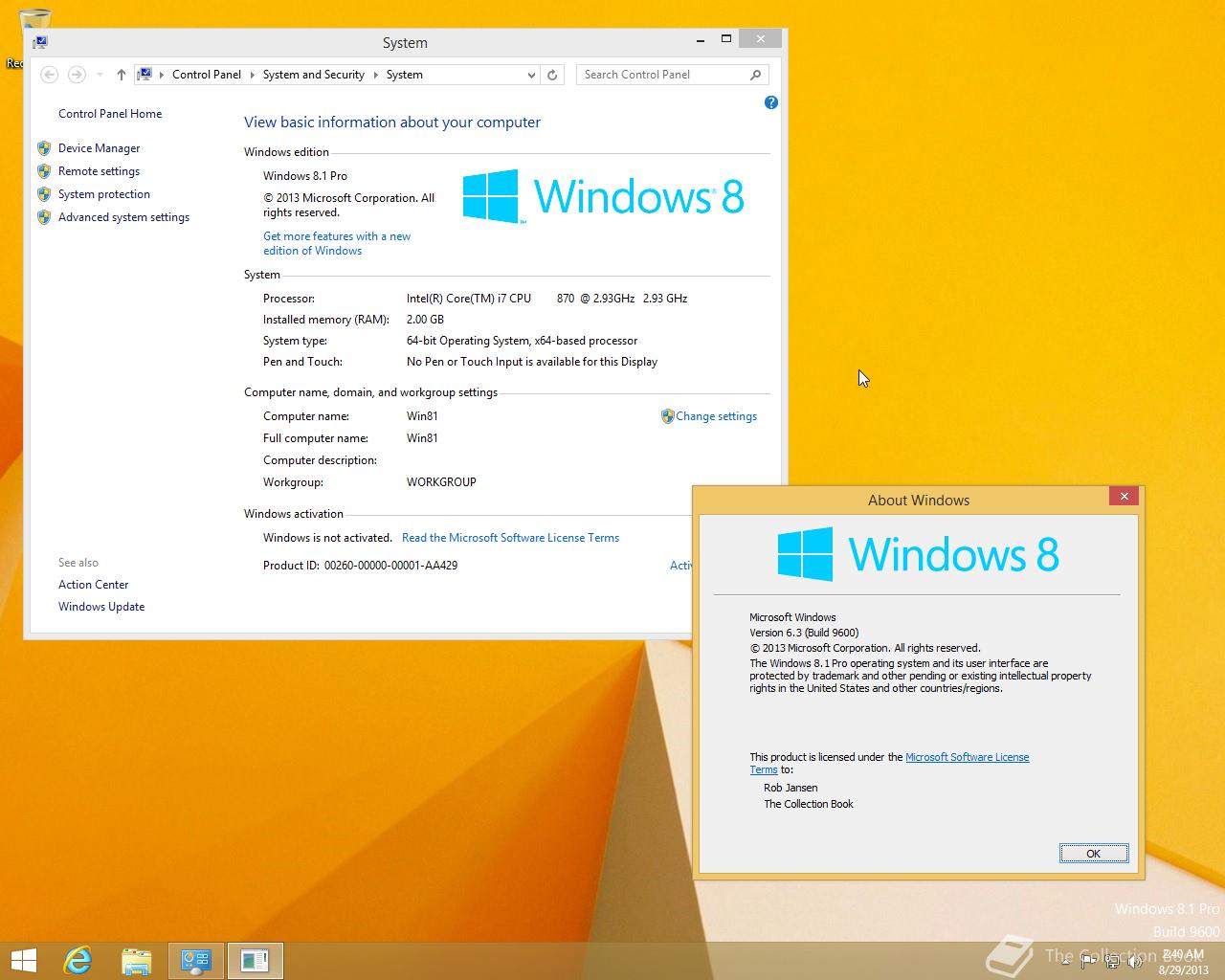Click the processor value Intel Core i7
Image resolution: width=1225 pixels, height=980 pixels.
click(546, 299)
